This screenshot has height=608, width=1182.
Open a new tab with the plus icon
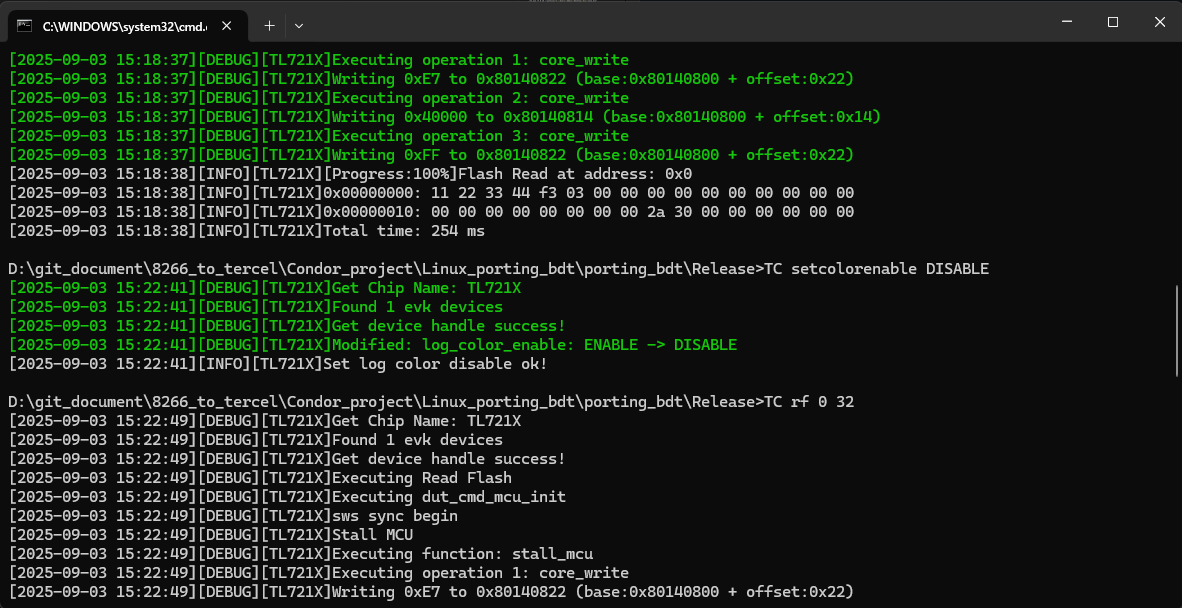[268, 25]
